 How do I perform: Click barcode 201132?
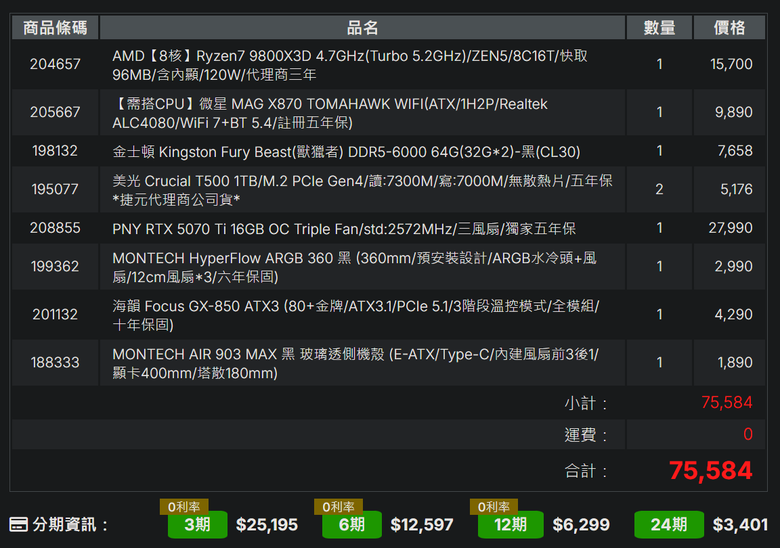[x=55, y=314]
